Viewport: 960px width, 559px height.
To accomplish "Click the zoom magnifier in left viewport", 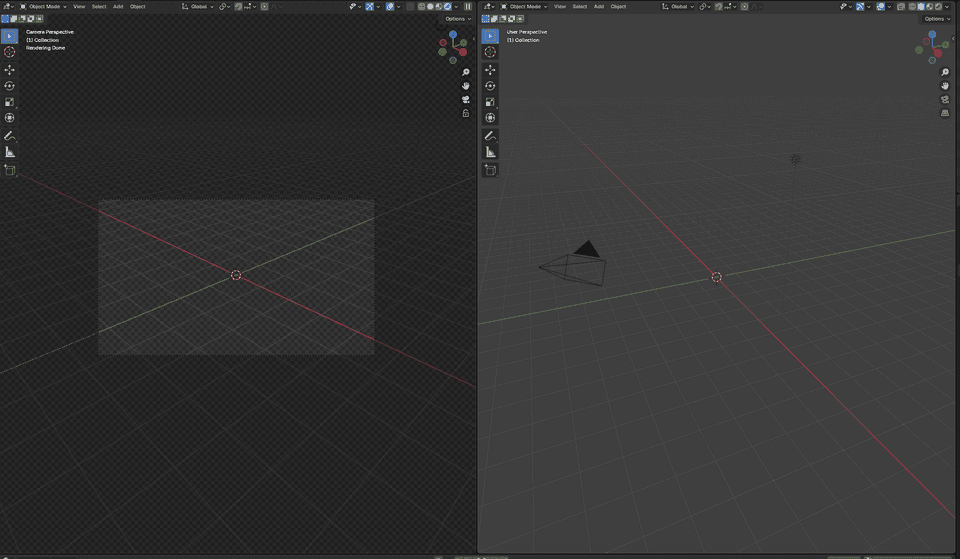I will 465,72.
